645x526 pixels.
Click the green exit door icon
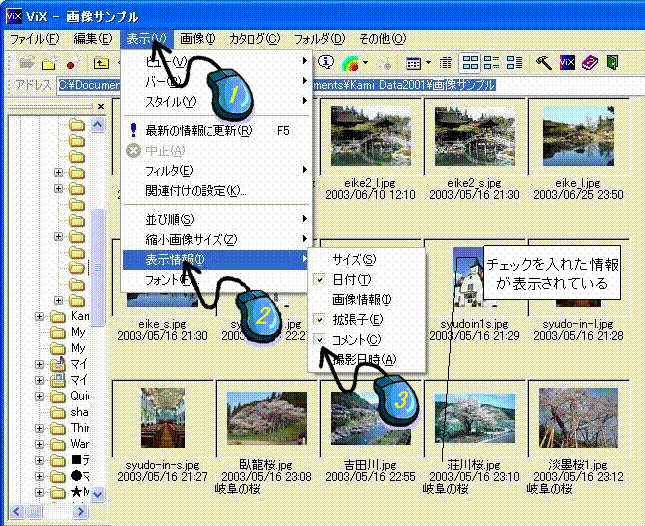click(x=610, y=63)
